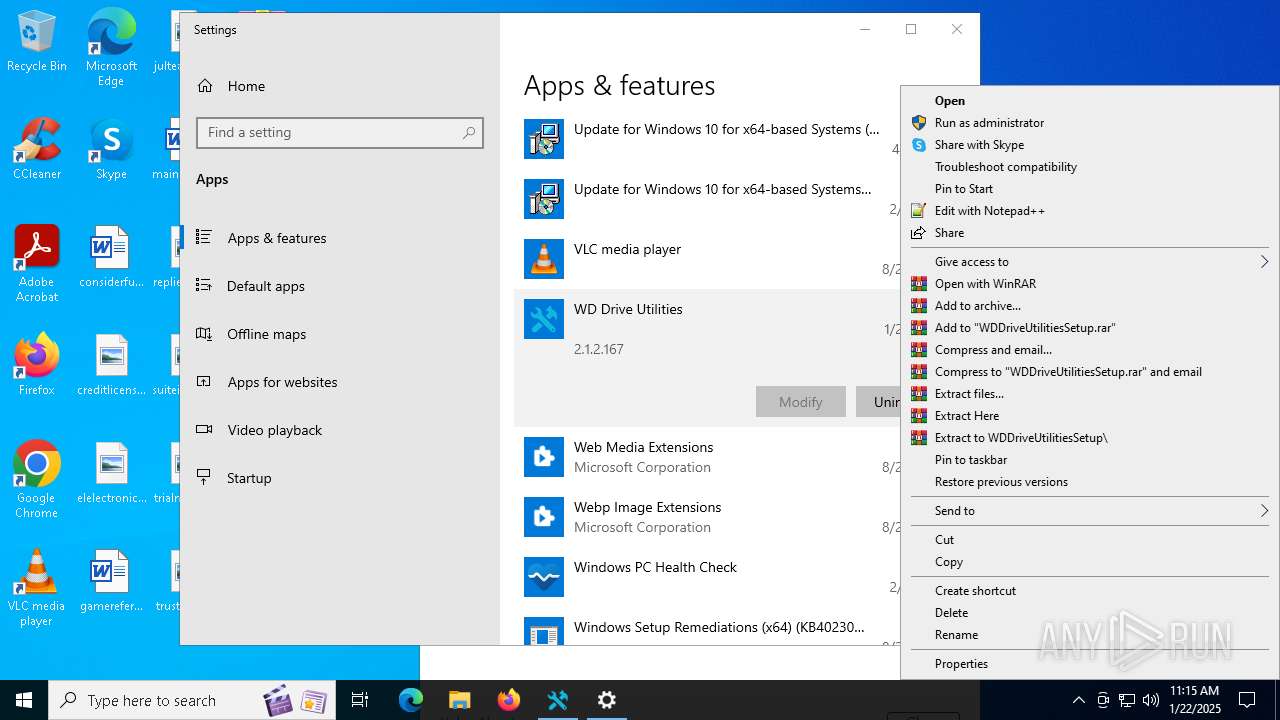Select Compress and email...
1280x720 pixels.
pos(1090,350)
